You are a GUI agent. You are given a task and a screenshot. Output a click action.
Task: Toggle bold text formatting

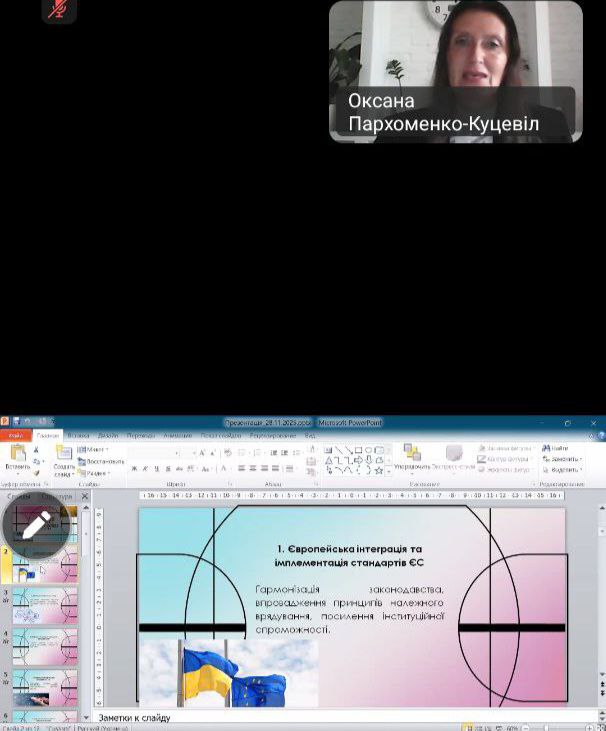click(134, 468)
